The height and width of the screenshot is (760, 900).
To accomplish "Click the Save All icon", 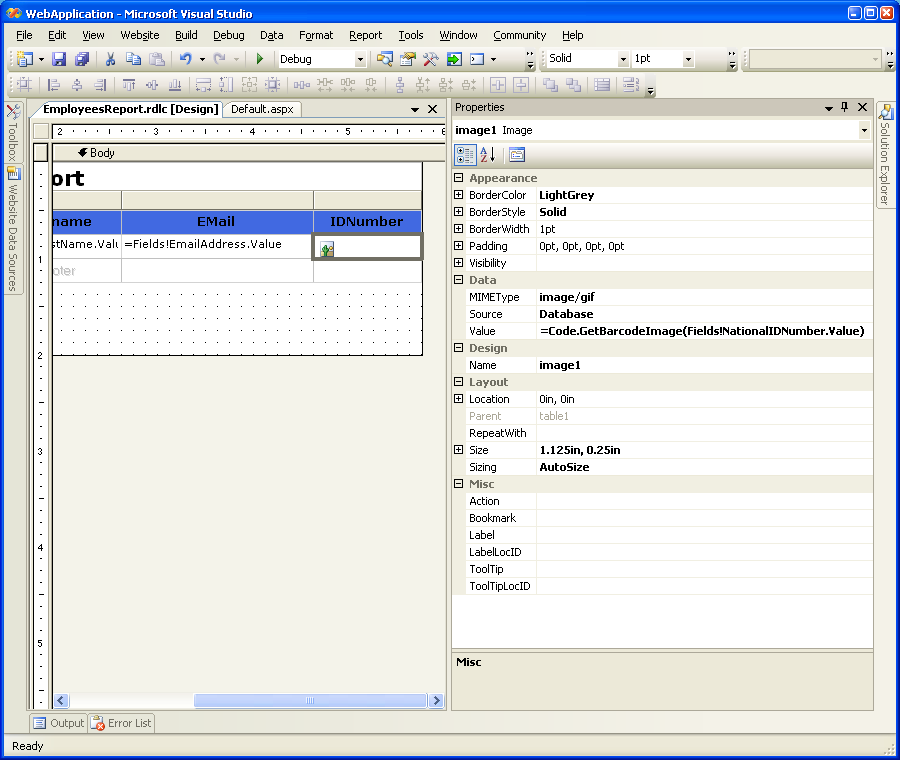I will (x=82, y=59).
